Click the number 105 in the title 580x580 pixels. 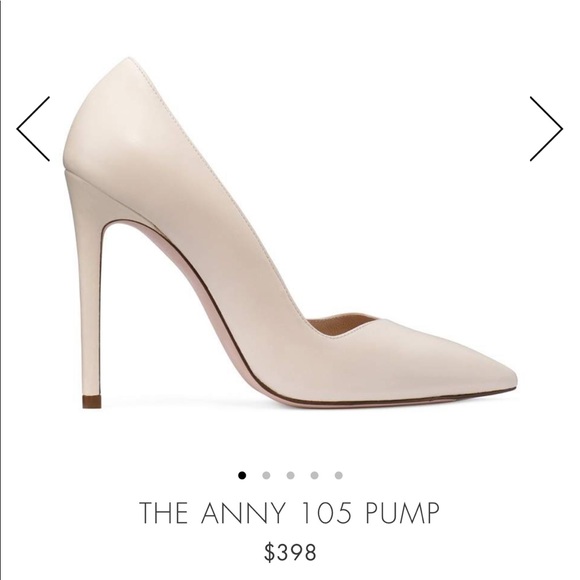coord(326,513)
